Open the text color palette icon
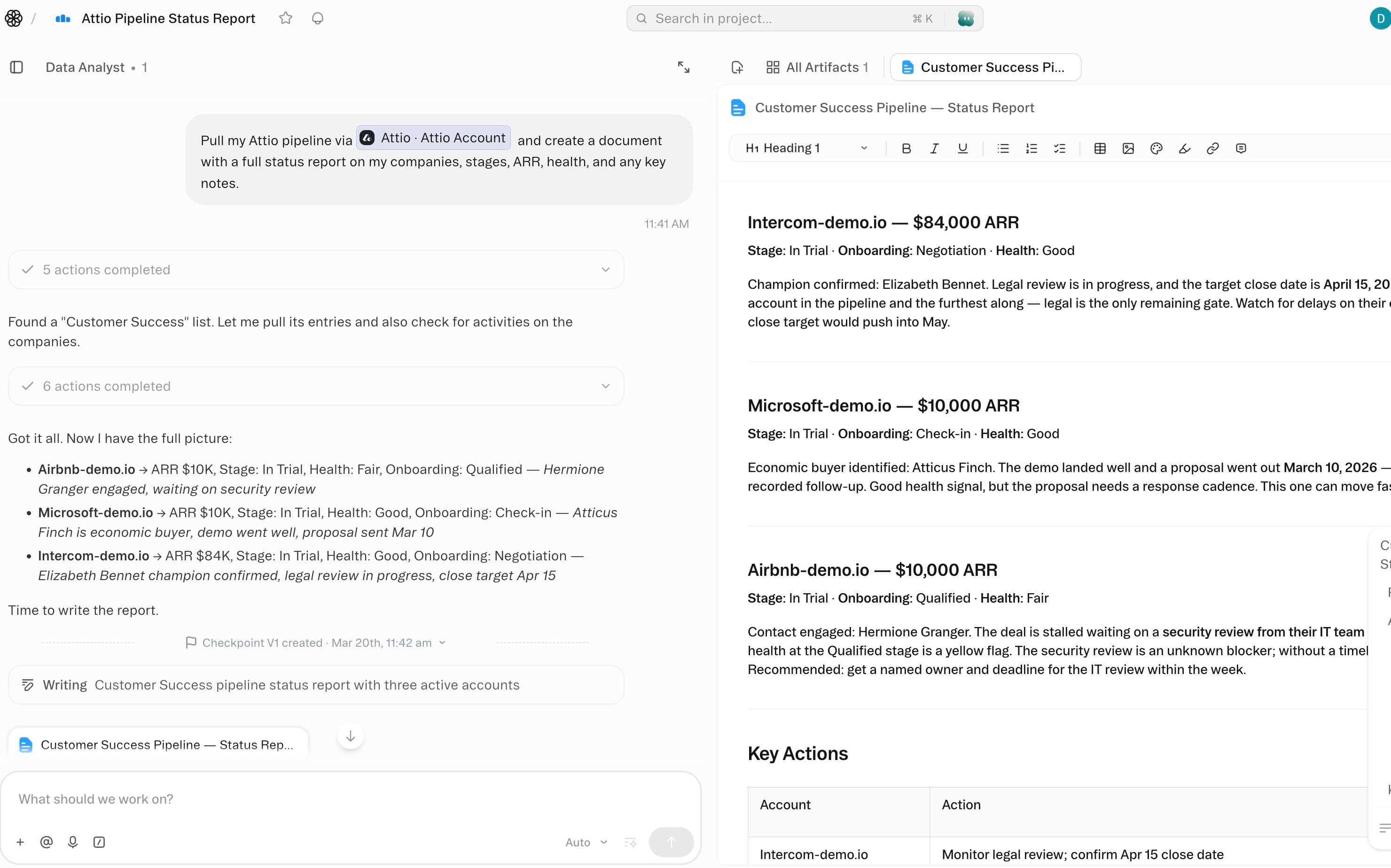This screenshot has height=868, width=1391. 1156,149
